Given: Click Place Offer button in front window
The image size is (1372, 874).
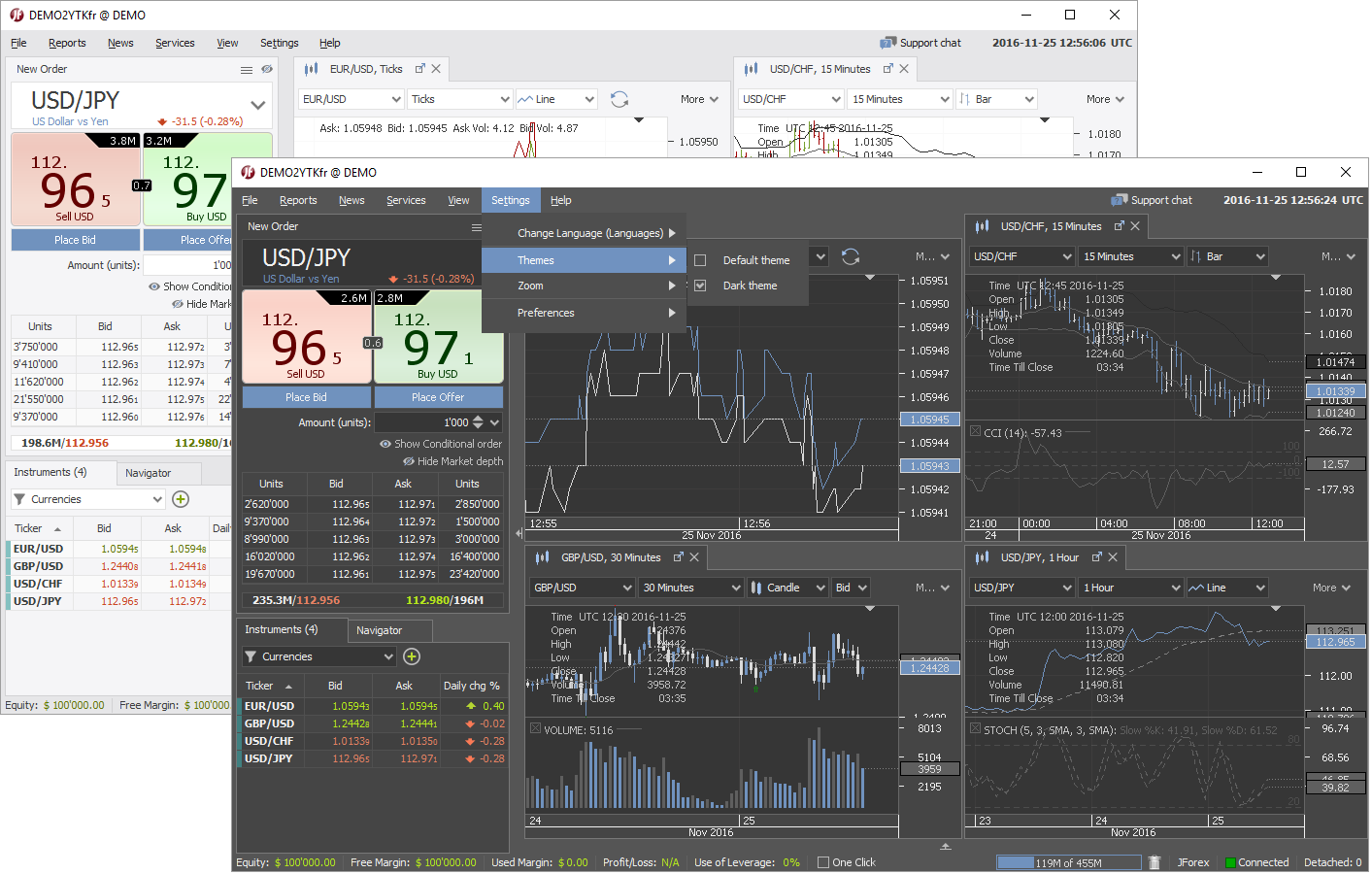Looking at the screenshot, I should coord(438,397).
